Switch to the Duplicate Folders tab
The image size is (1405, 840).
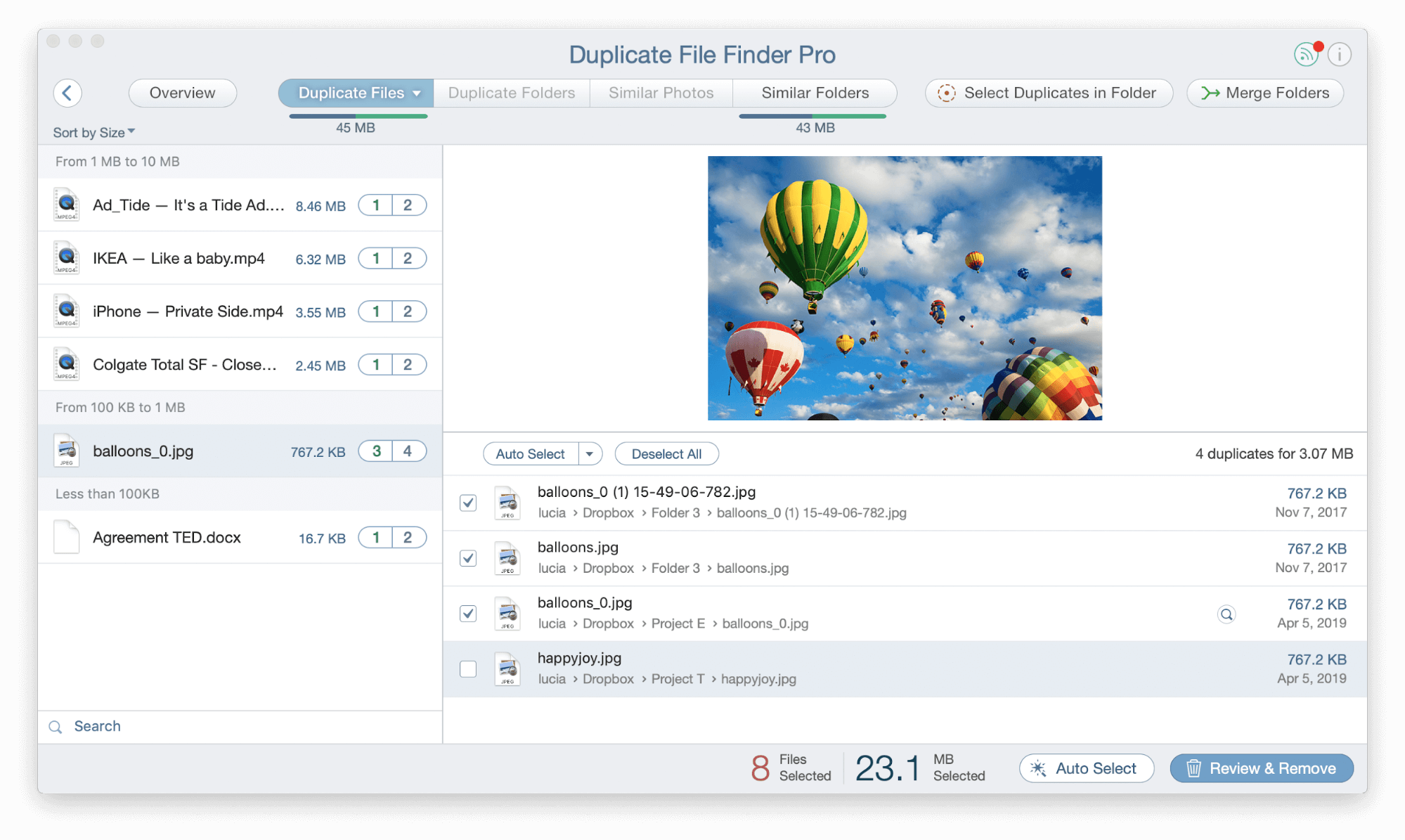pyautogui.click(x=512, y=92)
